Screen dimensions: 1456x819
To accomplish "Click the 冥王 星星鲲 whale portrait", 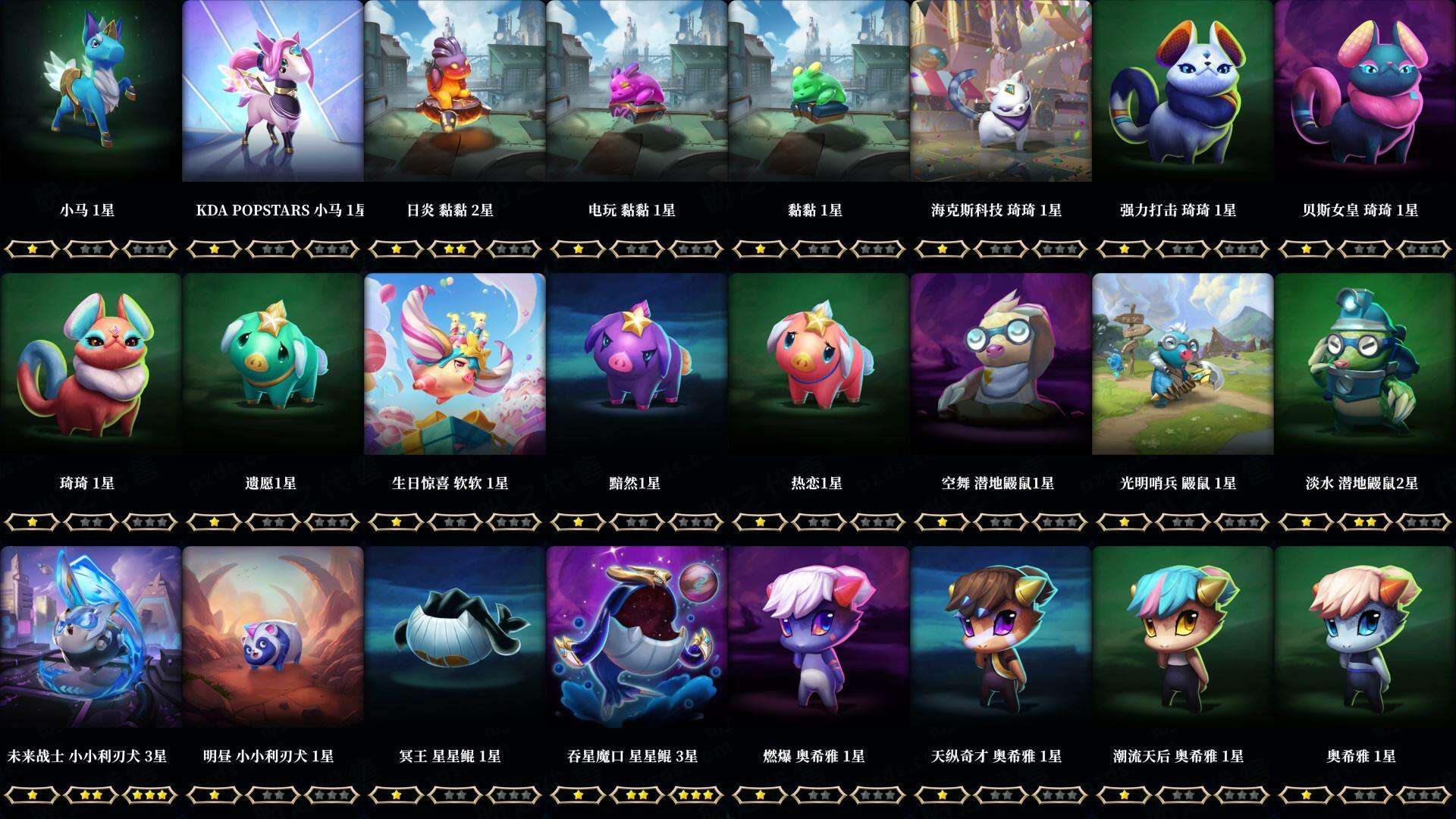I will pos(455,637).
